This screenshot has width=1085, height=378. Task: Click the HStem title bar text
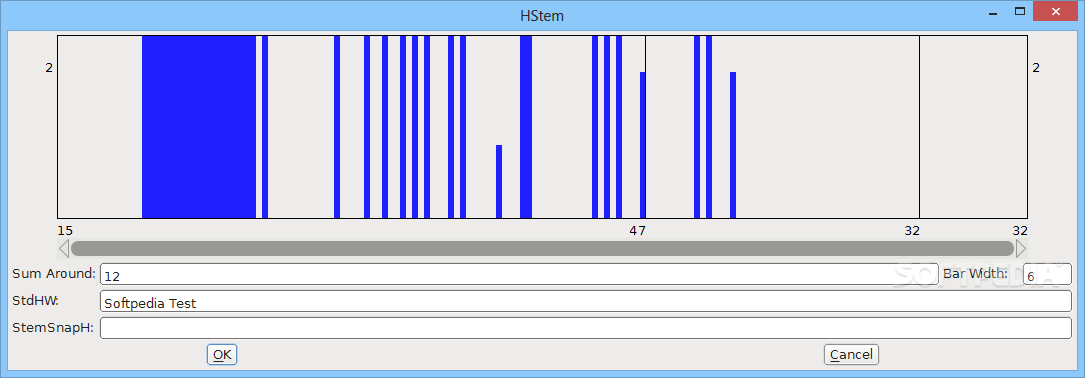coord(542,15)
